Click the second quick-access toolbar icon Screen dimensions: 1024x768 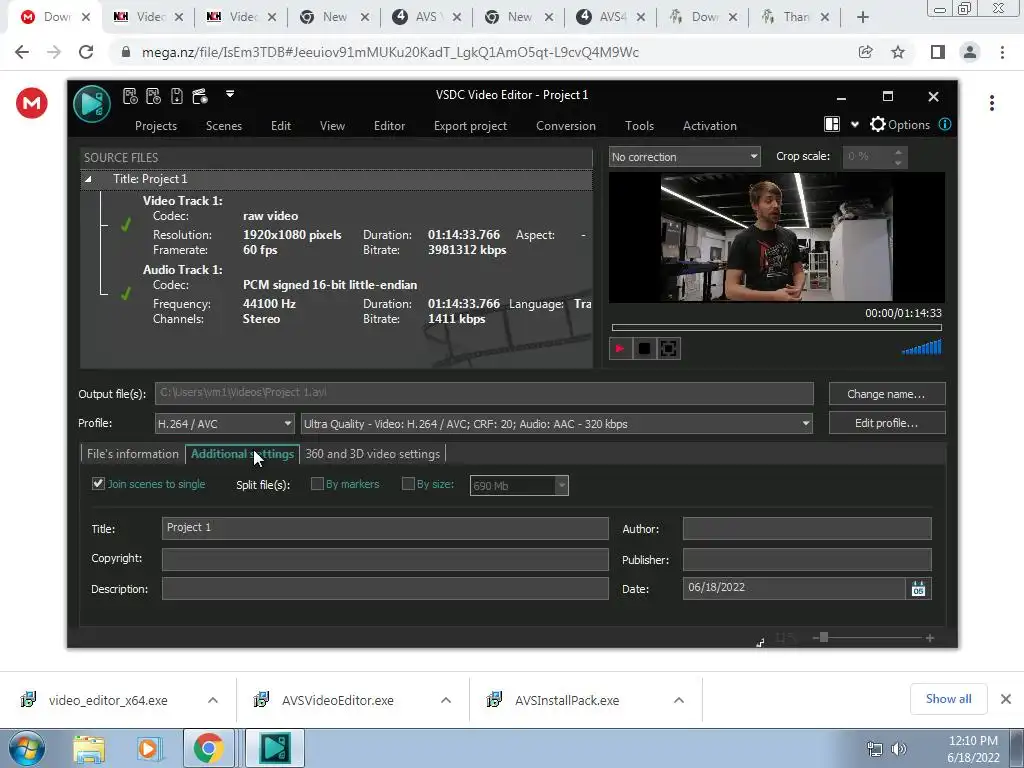[153, 97]
